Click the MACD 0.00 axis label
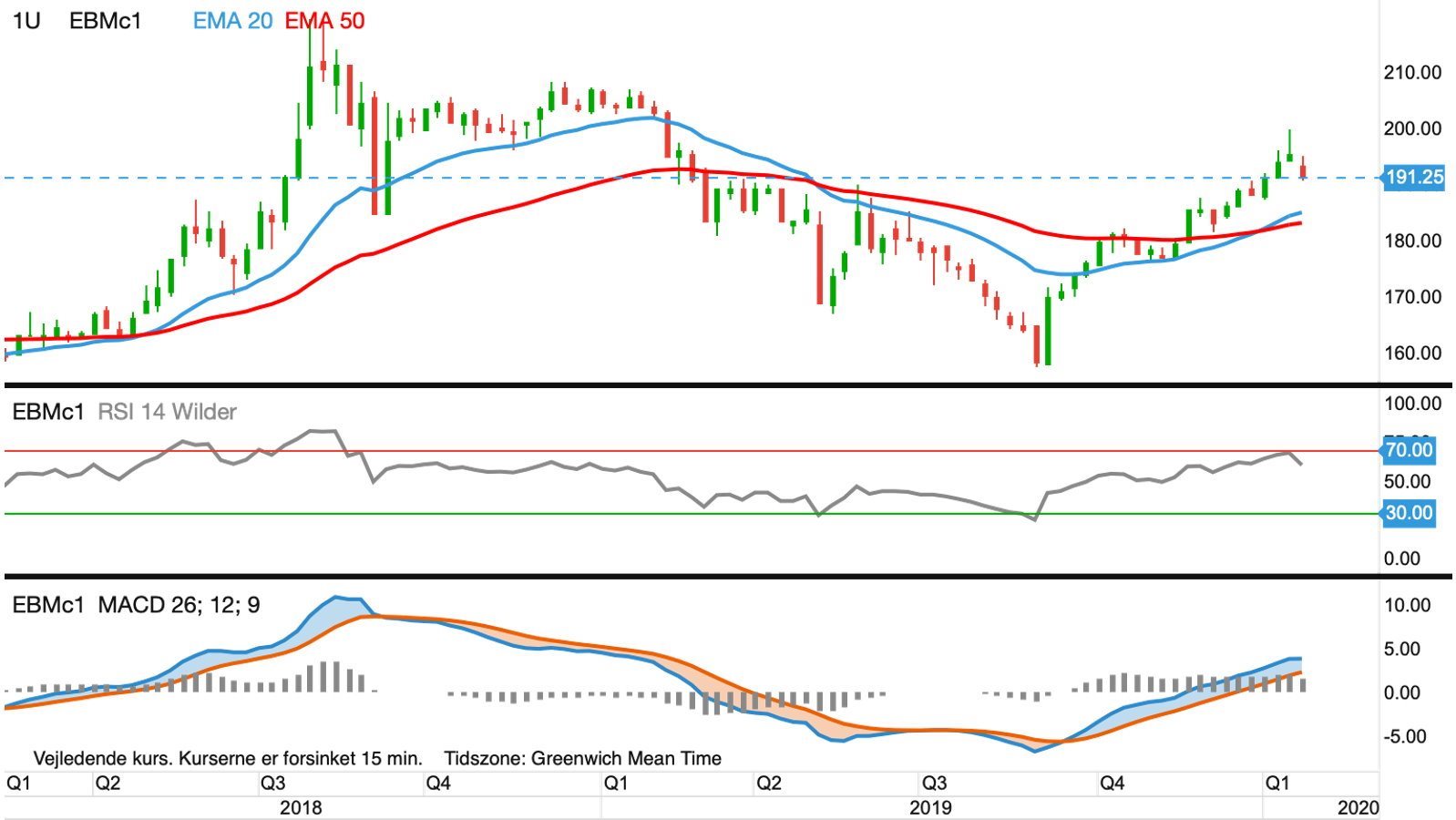Screen dimensions: 1456x820 pyautogui.click(x=1402, y=692)
